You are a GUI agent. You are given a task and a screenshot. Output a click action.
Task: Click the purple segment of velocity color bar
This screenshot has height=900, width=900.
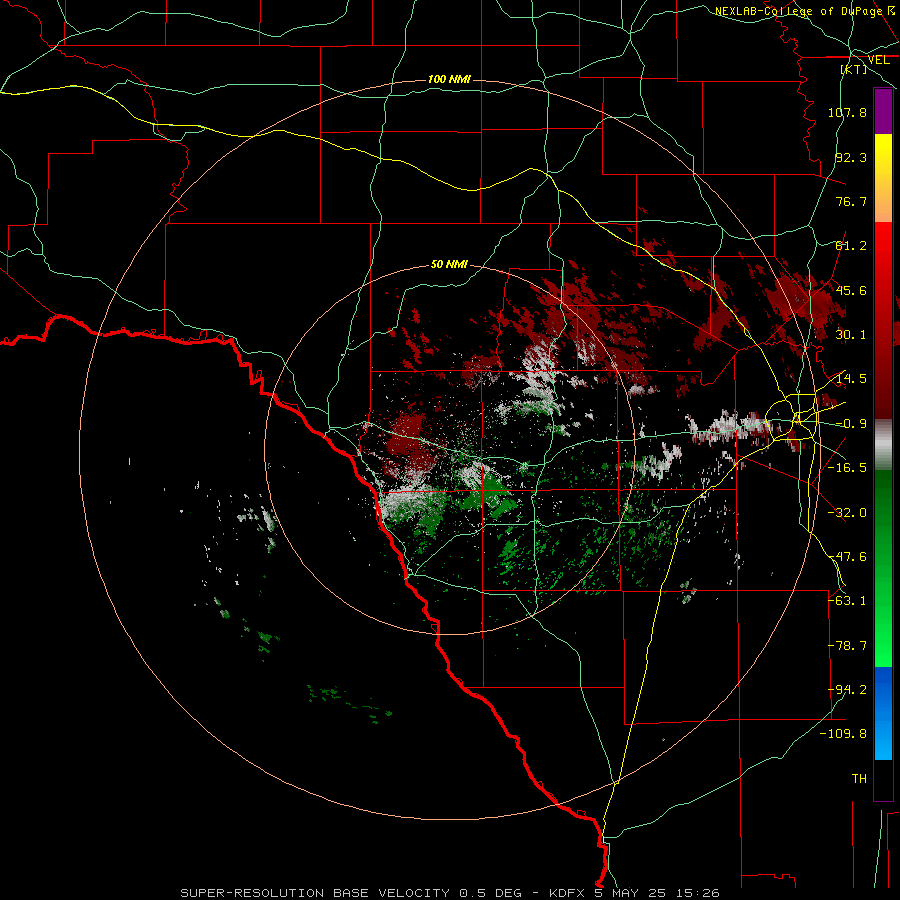click(x=883, y=111)
